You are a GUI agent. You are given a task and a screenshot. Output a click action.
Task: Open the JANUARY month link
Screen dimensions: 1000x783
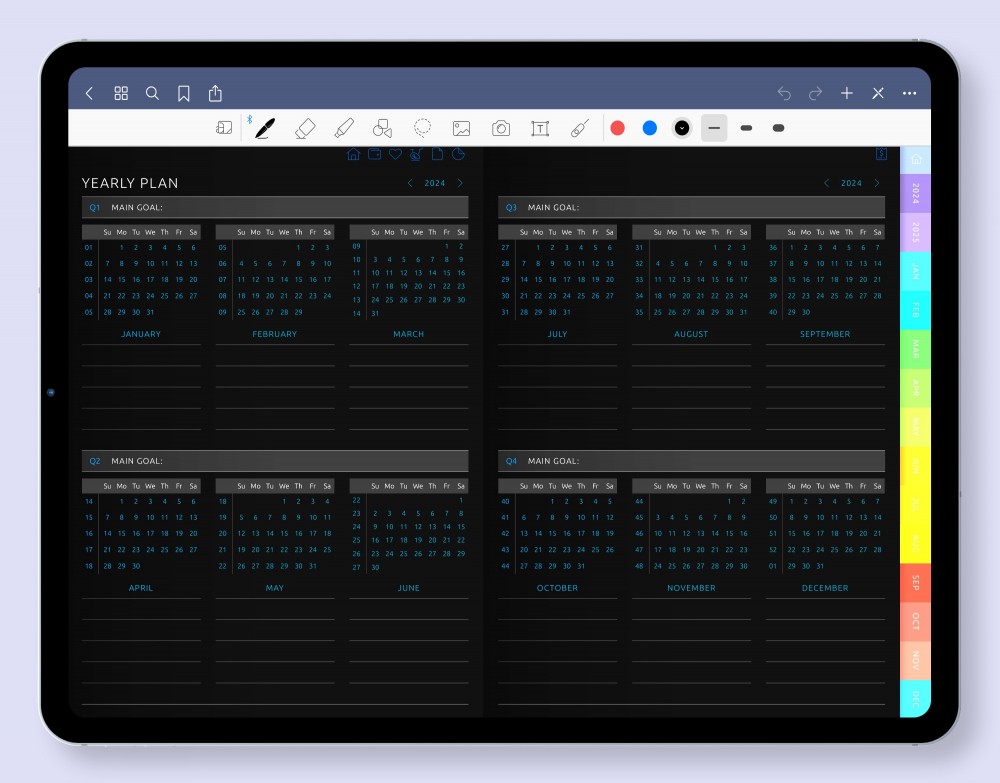[141, 334]
